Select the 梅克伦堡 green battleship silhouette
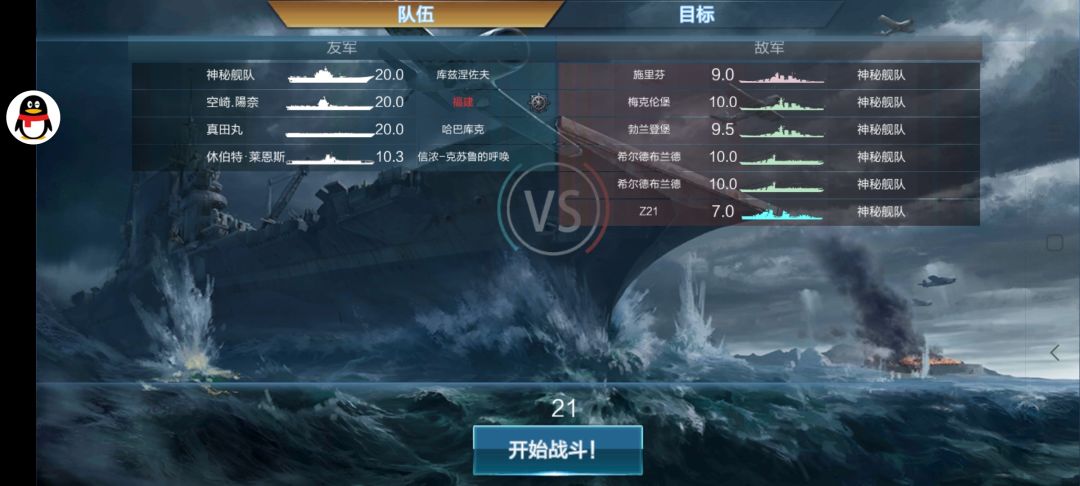The image size is (1080, 486). point(781,104)
